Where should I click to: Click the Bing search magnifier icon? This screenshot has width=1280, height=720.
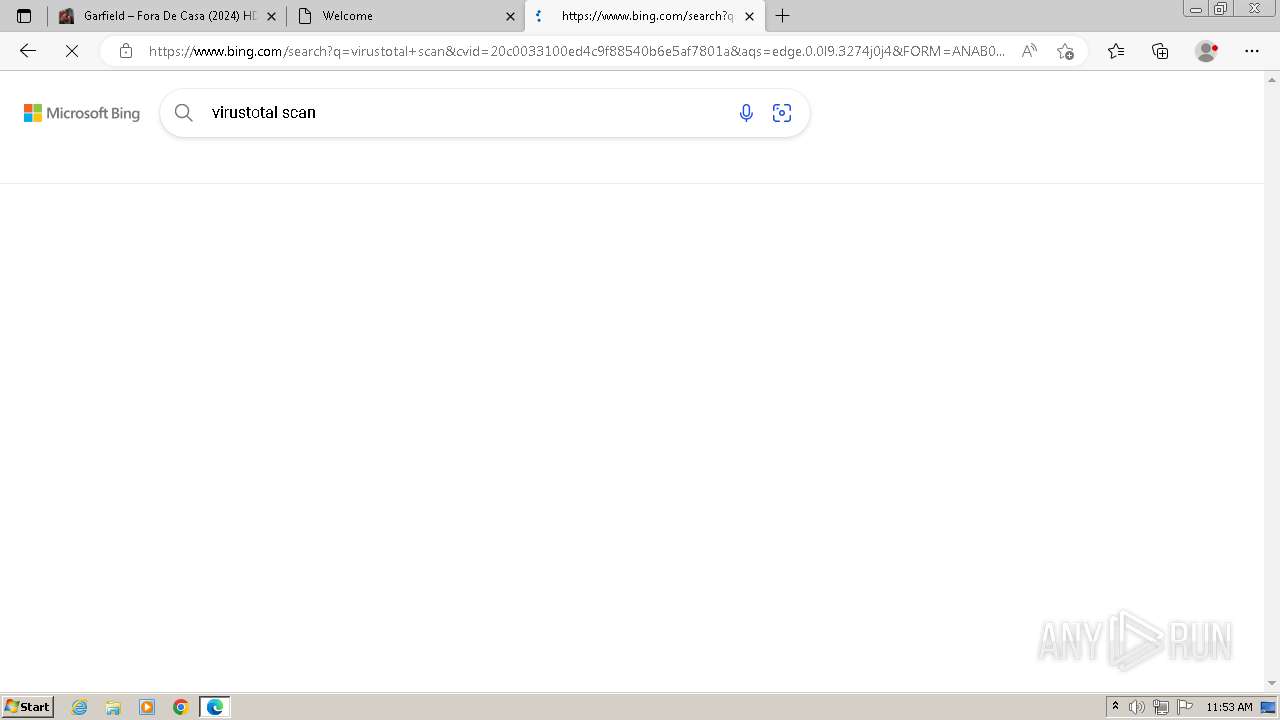tap(184, 113)
